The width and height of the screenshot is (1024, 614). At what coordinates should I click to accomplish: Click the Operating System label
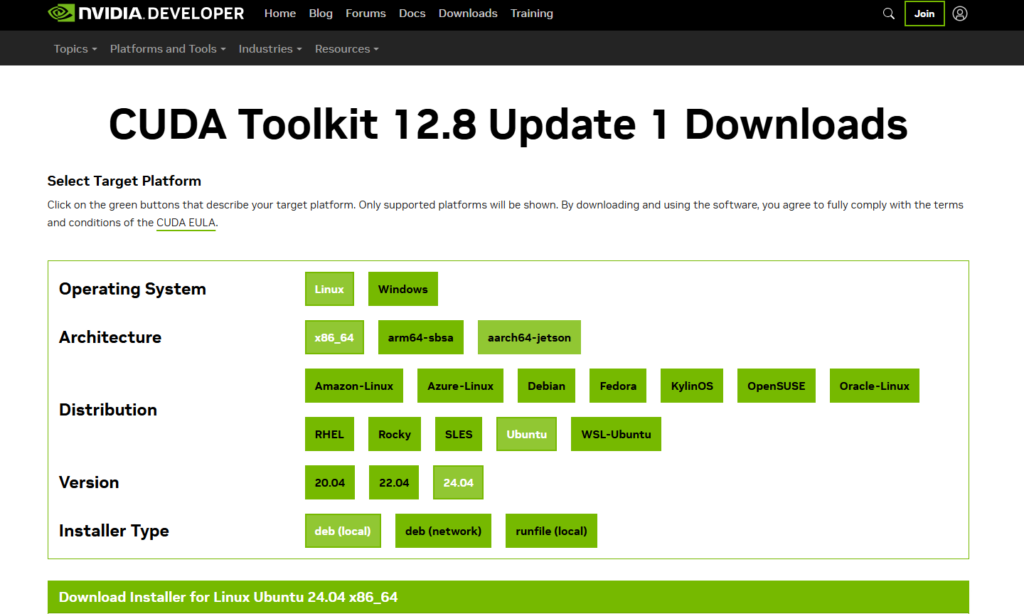tap(133, 289)
